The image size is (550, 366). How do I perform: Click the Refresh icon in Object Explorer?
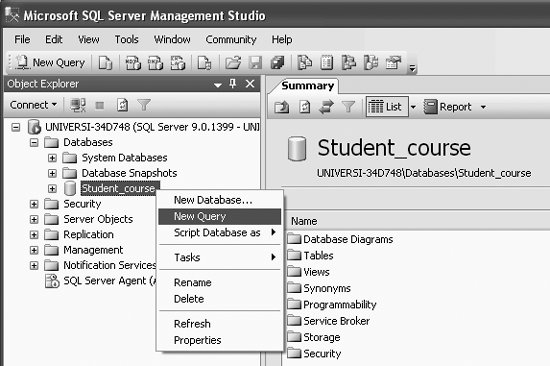tap(122, 105)
